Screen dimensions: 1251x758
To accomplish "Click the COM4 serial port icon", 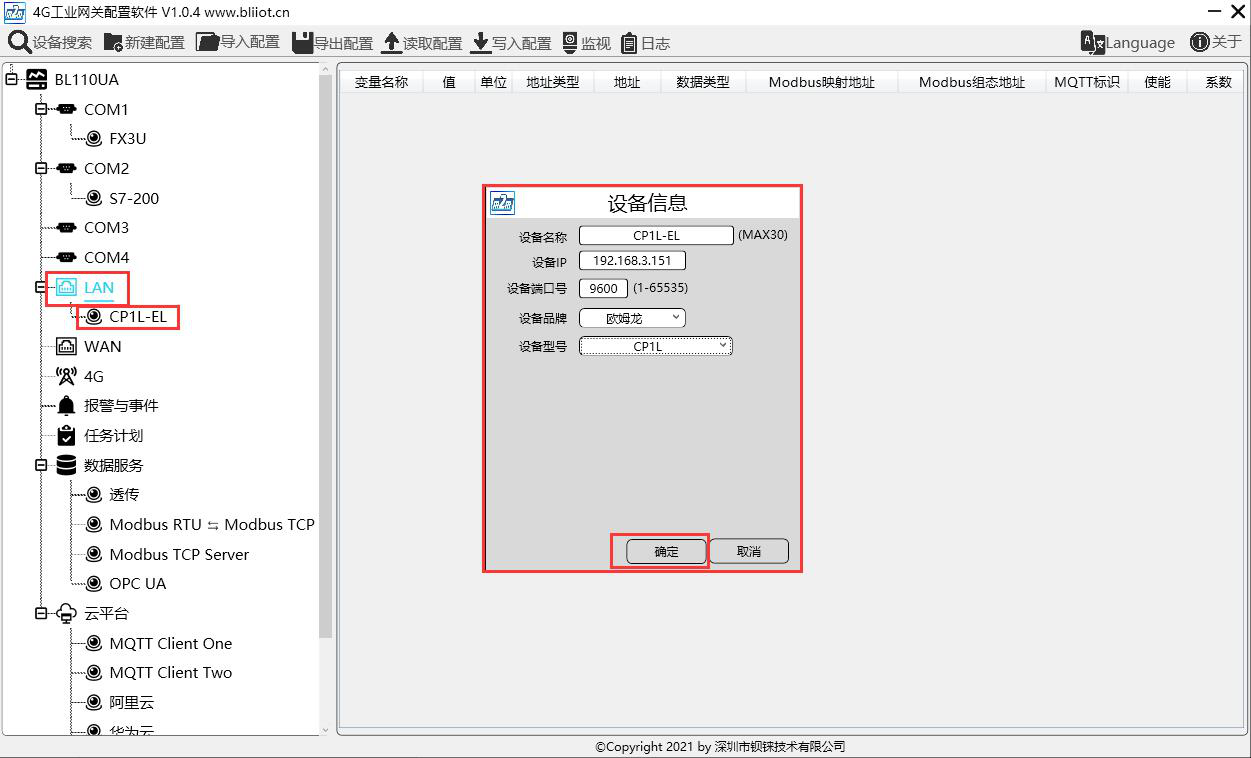I will pos(66,257).
